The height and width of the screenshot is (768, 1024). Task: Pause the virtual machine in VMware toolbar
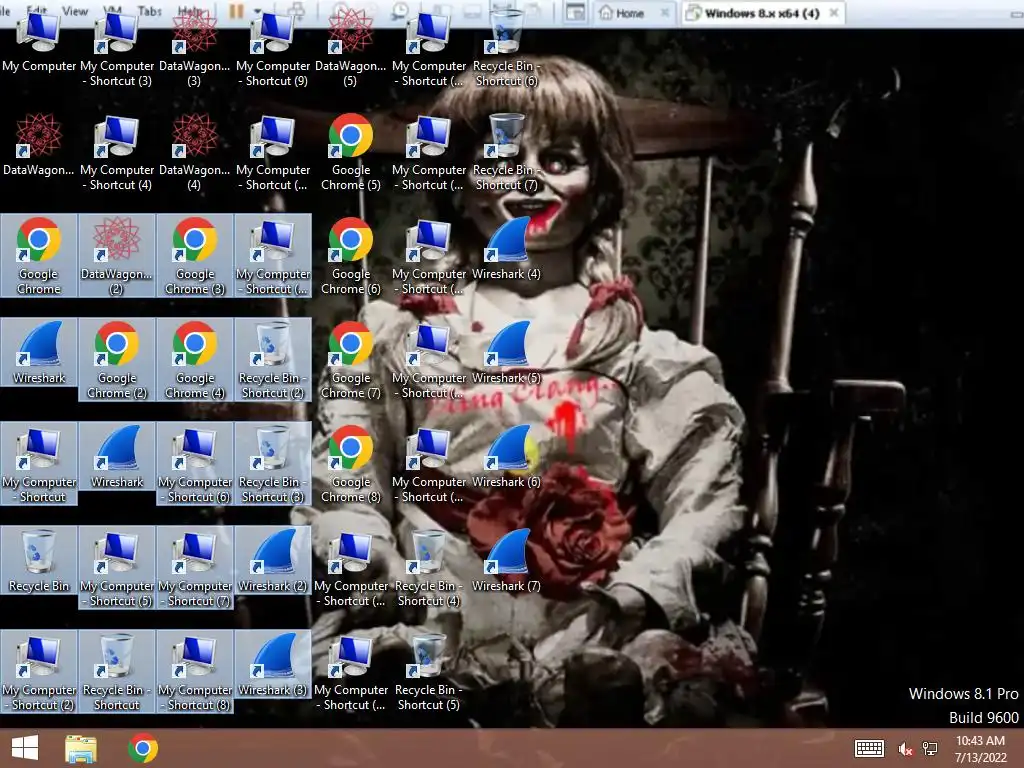click(x=236, y=11)
